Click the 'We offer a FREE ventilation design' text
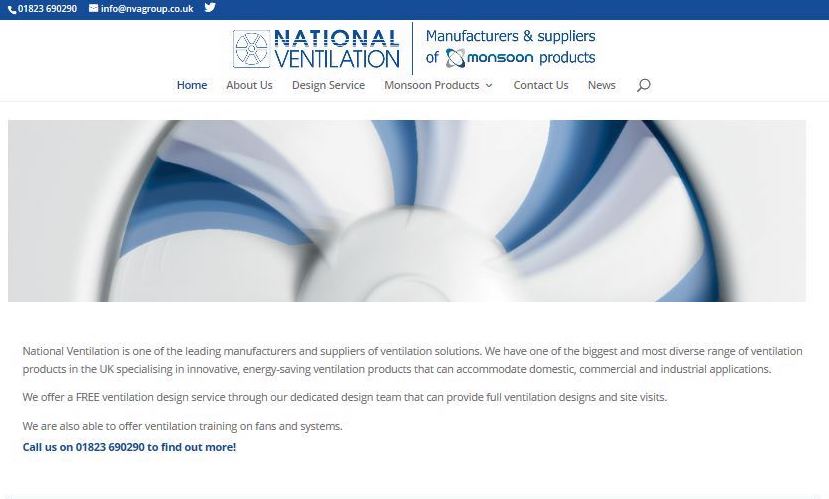Image resolution: width=829 pixels, height=499 pixels. click(x=345, y=397)
